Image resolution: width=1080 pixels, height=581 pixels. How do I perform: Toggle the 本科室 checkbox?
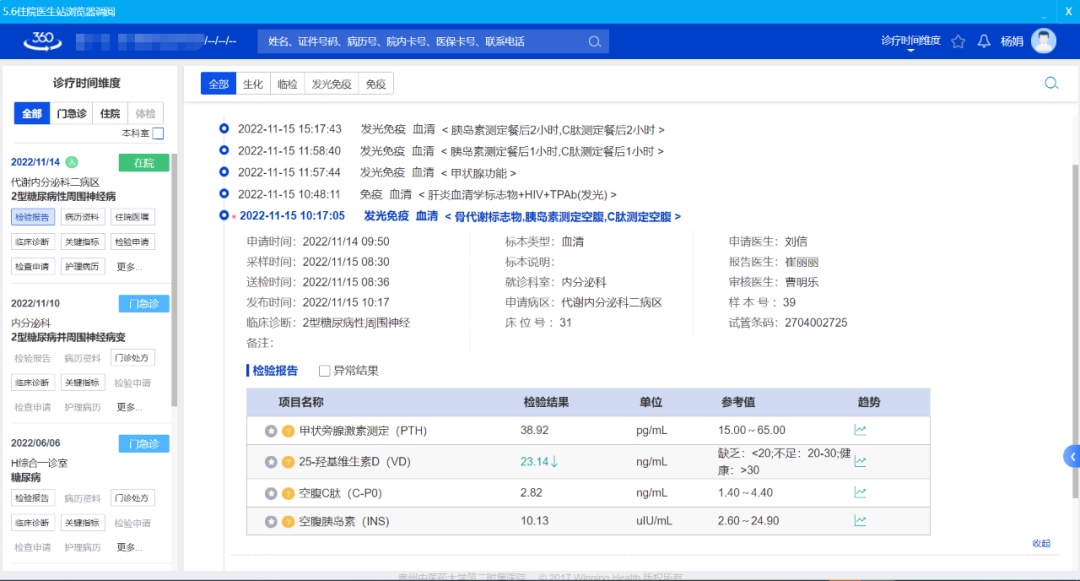coord(158,133)
